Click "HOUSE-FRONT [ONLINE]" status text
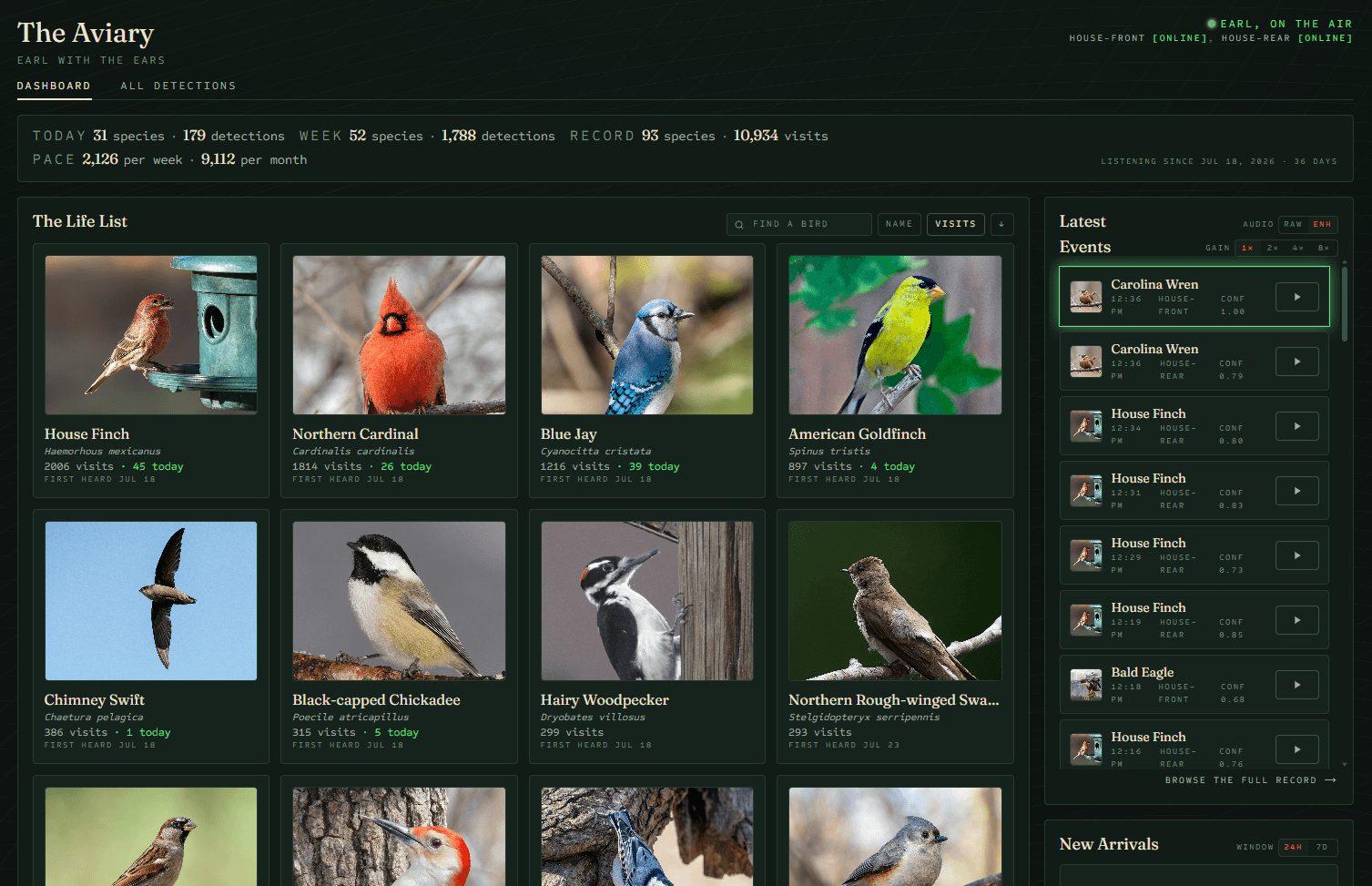The height and width of the screenshot is (886, 1372). 1138,38
